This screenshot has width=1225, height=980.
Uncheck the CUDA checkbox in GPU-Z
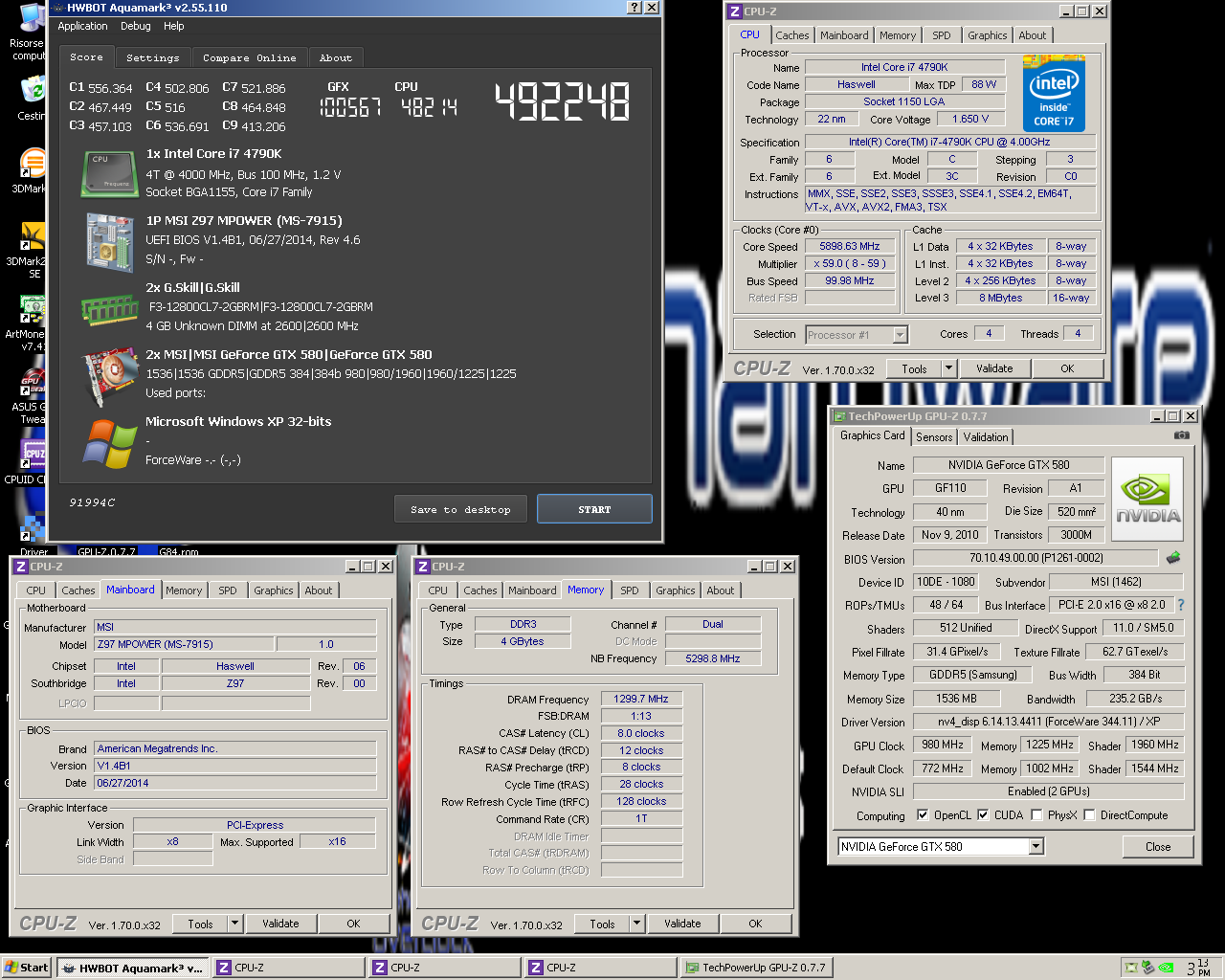click(982, 815)
